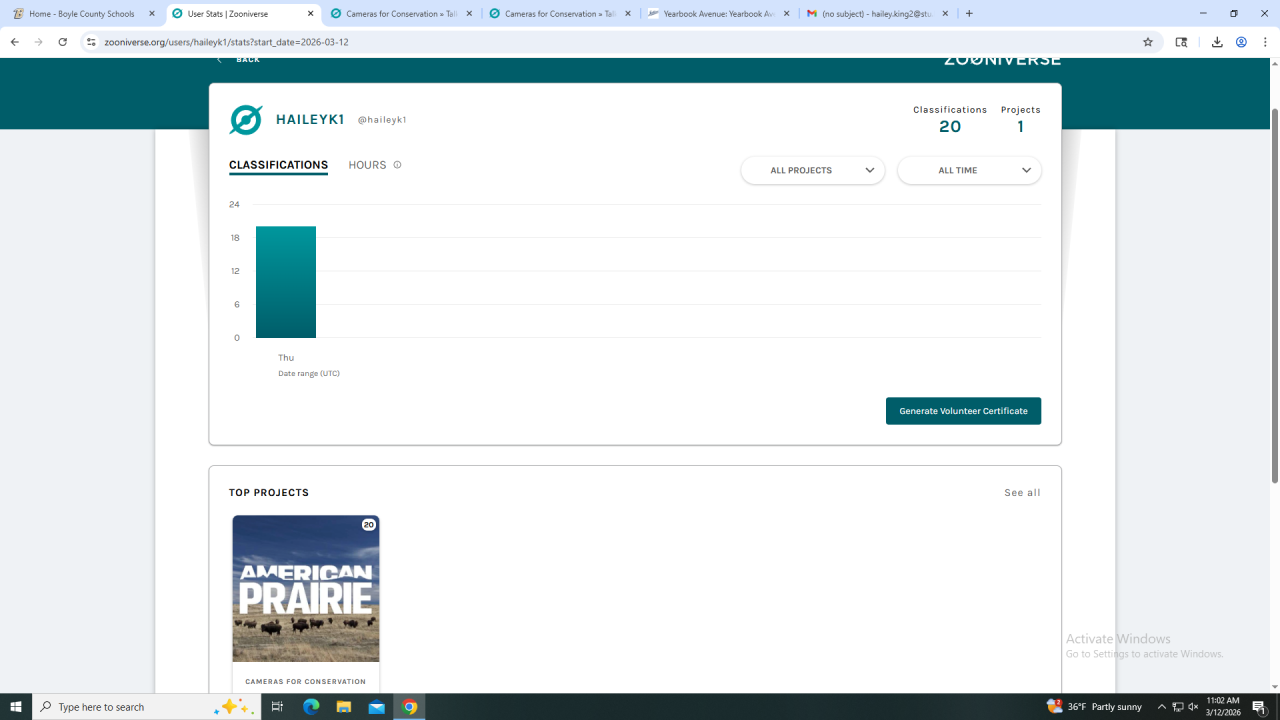Viewport: 1280px width, 720px height.
Task: Open the browser side panel icon
Action: pyautogui.click(x=1181, y=42)
